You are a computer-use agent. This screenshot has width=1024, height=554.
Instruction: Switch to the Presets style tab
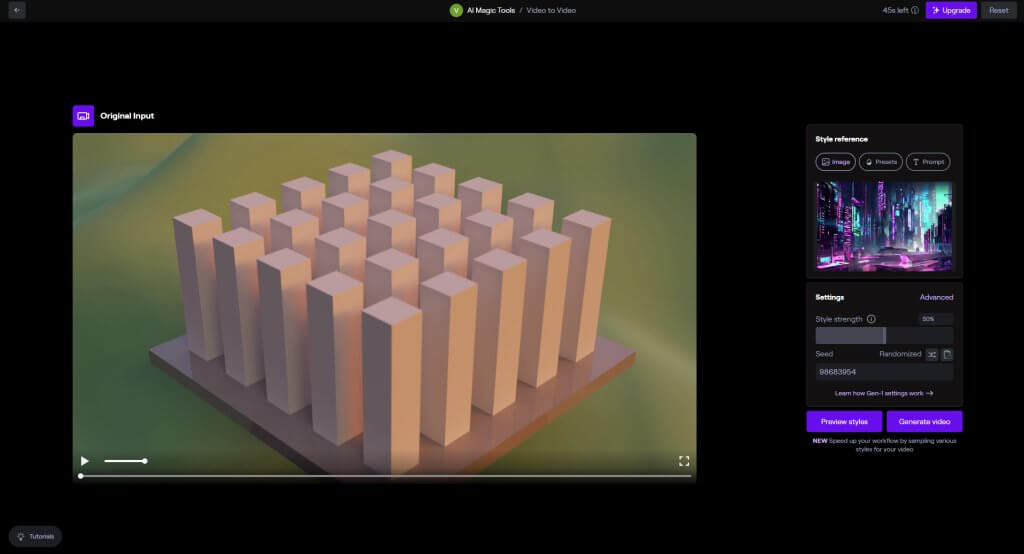(x=880, y=162)
